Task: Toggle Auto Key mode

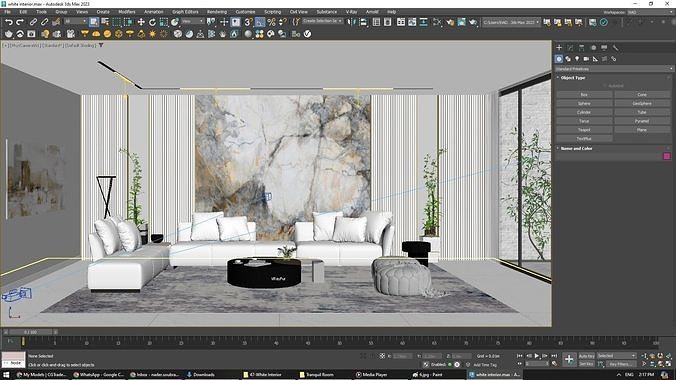Action: coord(586,356)
